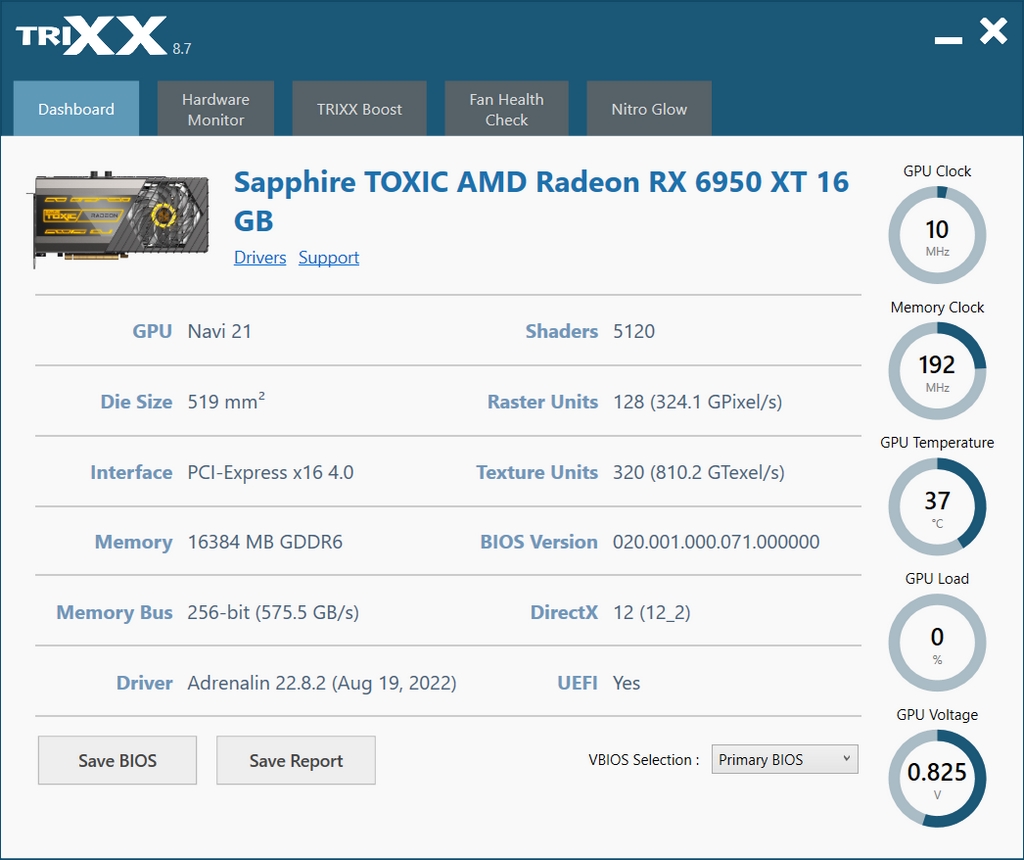1024x860 pixels.
Task: Click the Driver field label
Action: point(144,683)
